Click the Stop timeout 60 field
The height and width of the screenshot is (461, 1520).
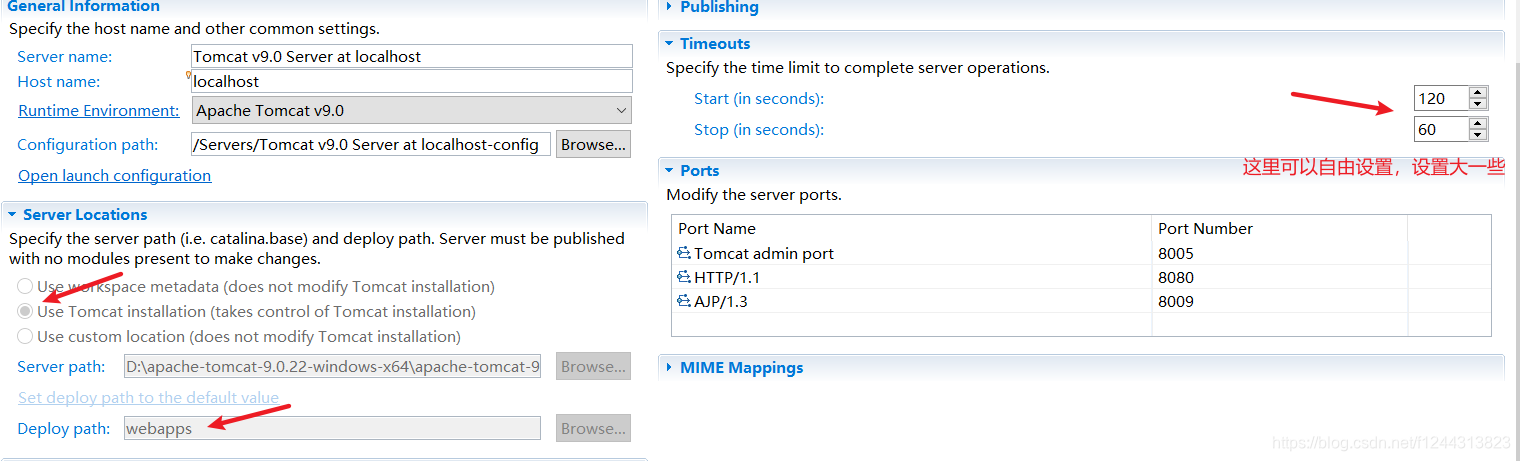[1442, 129]
